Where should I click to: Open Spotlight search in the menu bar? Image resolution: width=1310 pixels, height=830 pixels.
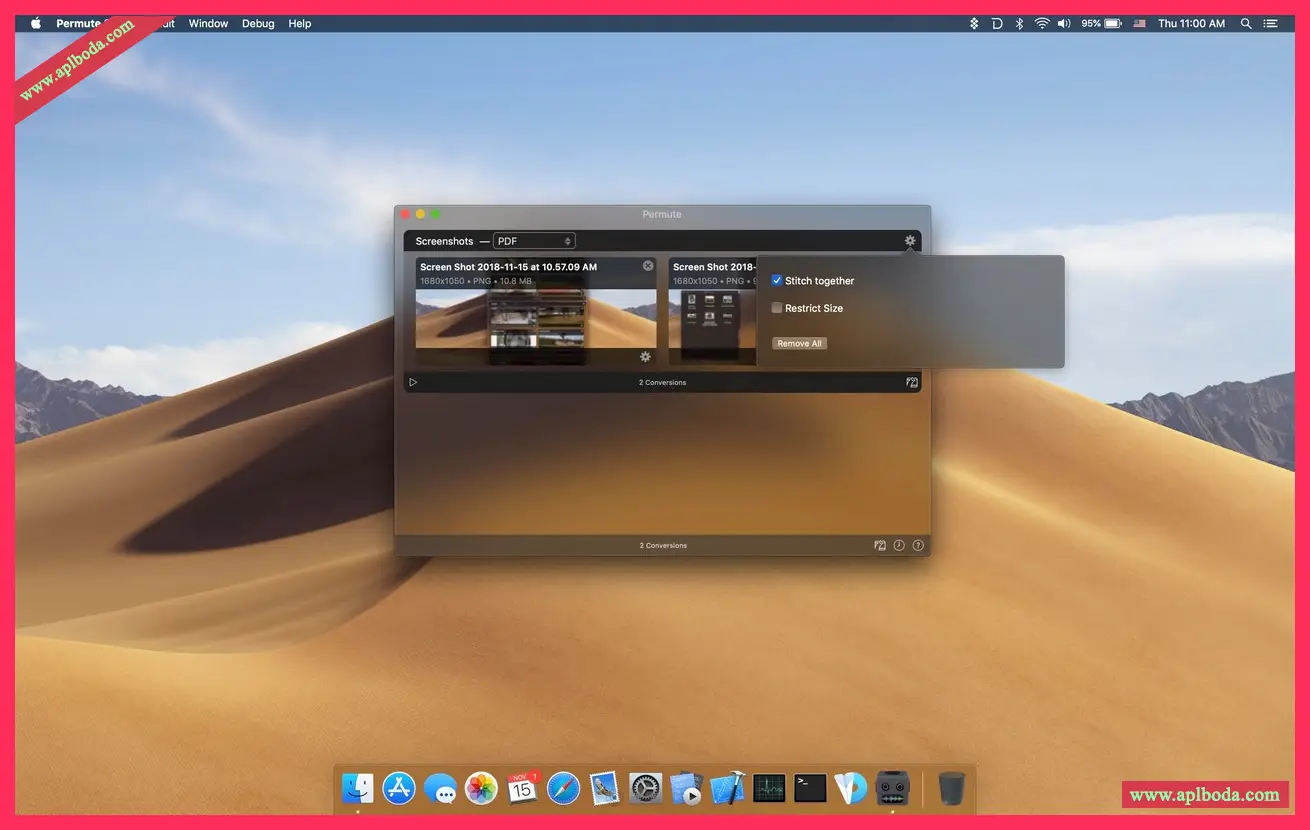click(1246, 23)
